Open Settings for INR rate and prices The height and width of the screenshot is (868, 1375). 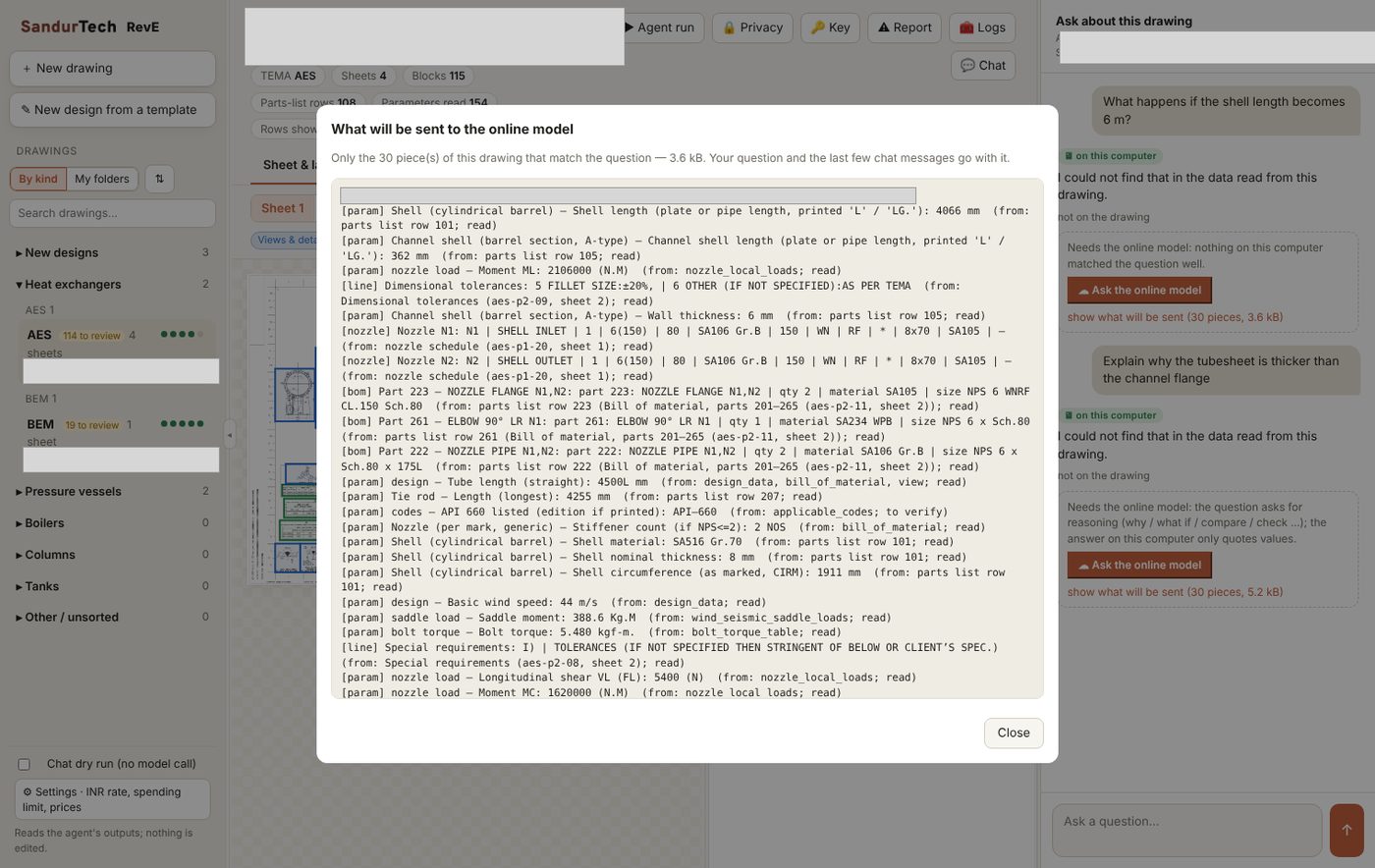tap(112, 799)
